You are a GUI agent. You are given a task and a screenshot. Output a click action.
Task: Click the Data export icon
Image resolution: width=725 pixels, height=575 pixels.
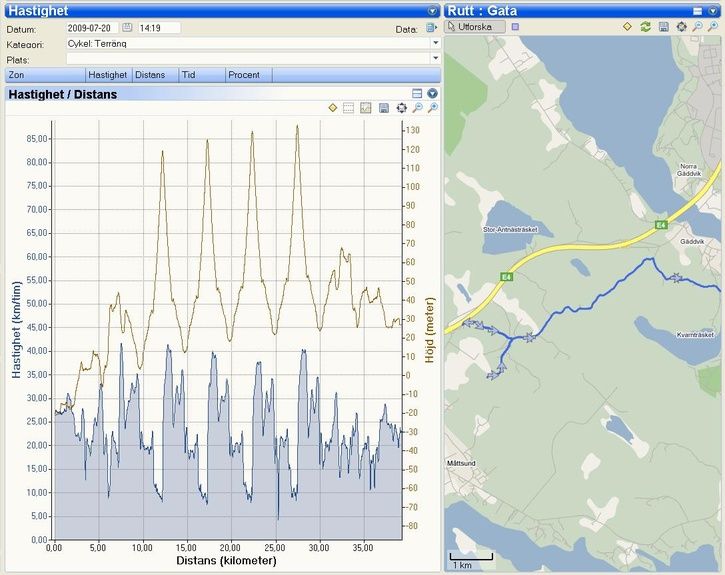coord(431,29)
